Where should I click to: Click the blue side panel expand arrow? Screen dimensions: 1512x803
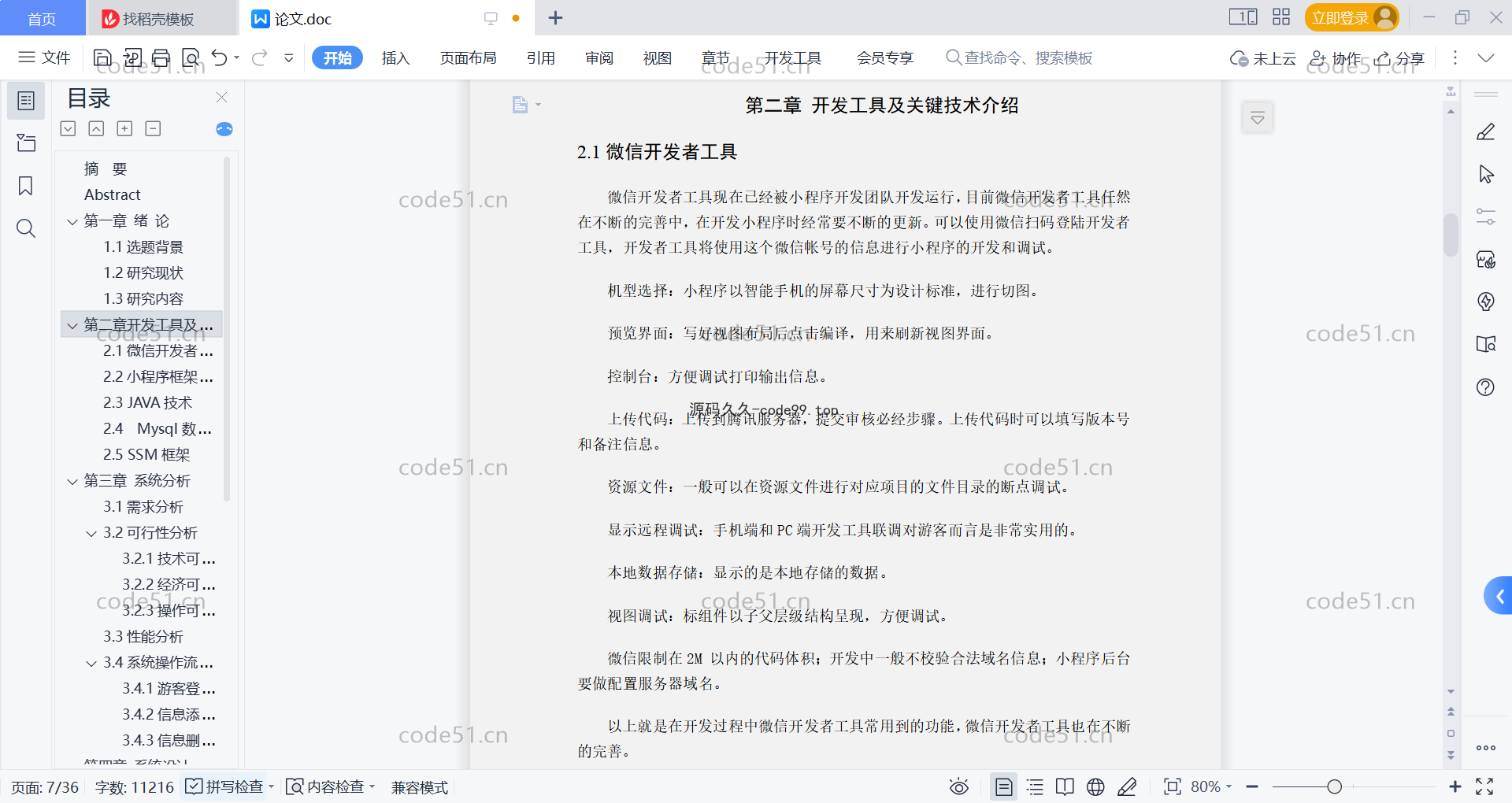coord(1499,596)
